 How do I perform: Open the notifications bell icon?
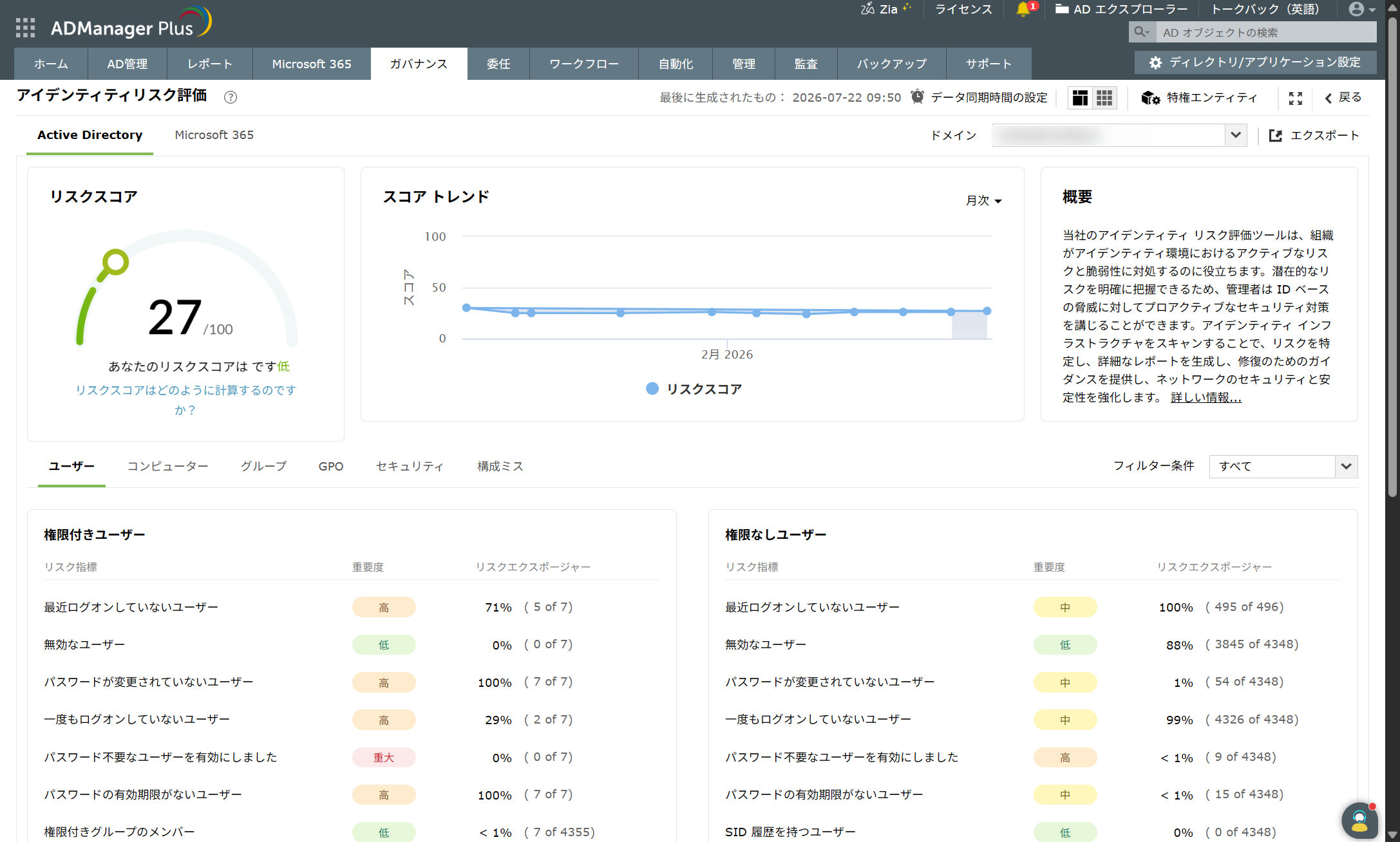coord(1022,9)
